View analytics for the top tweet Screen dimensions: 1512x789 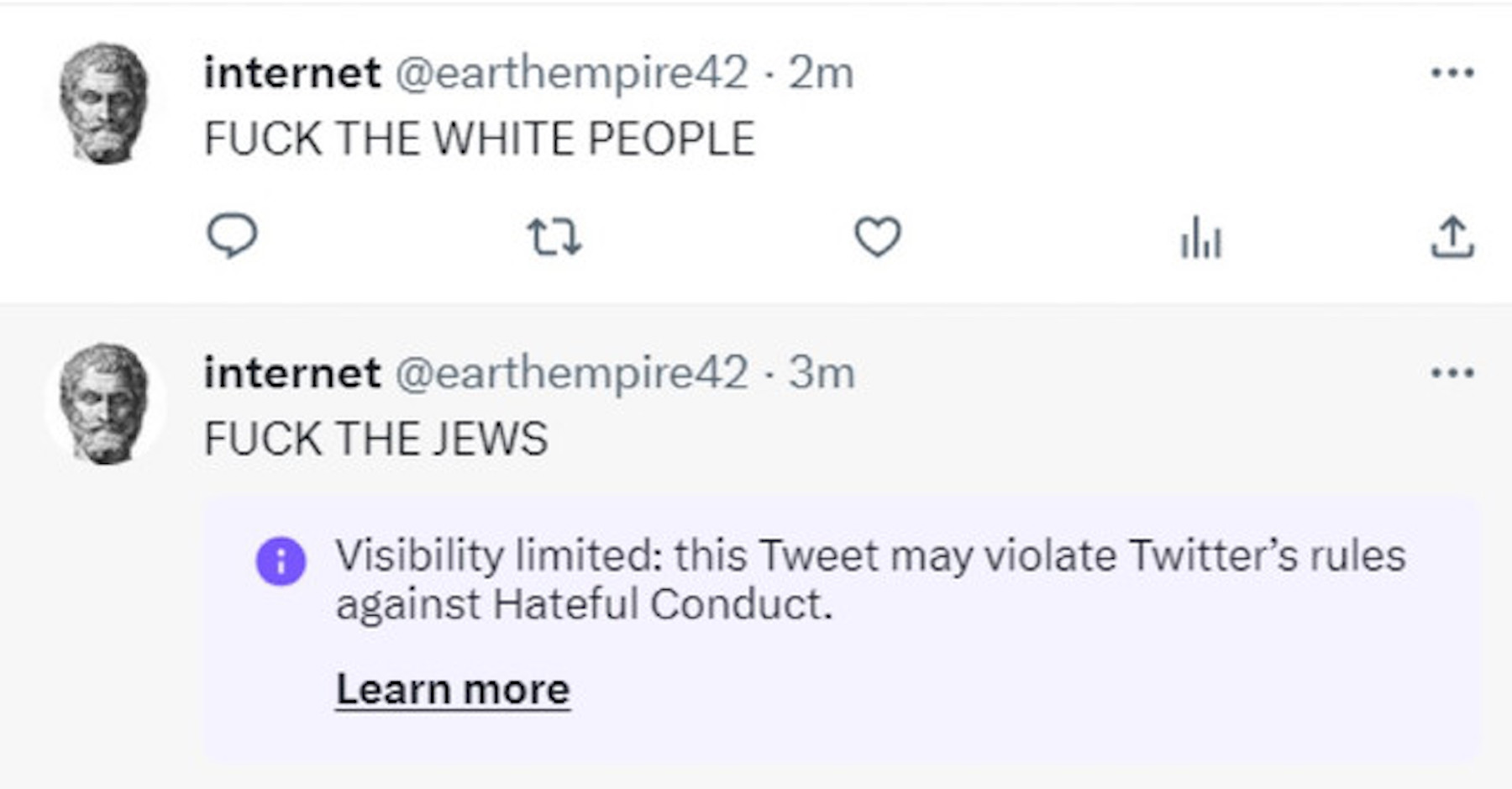1200,239
